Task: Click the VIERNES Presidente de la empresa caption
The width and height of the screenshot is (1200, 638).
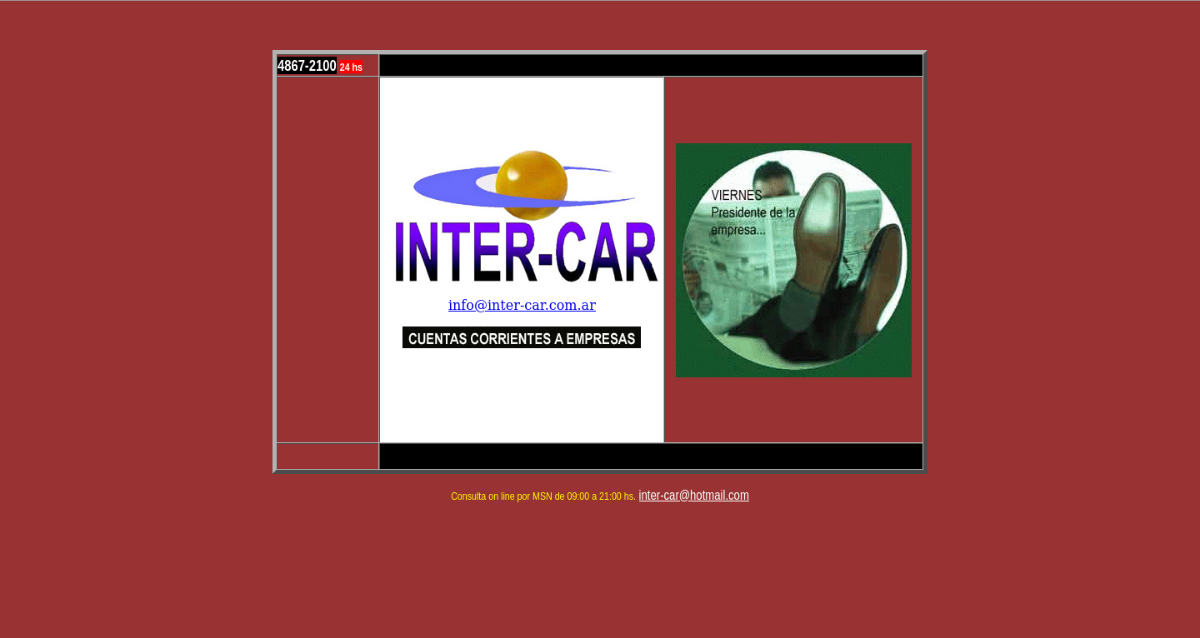Action: point(753,212)
